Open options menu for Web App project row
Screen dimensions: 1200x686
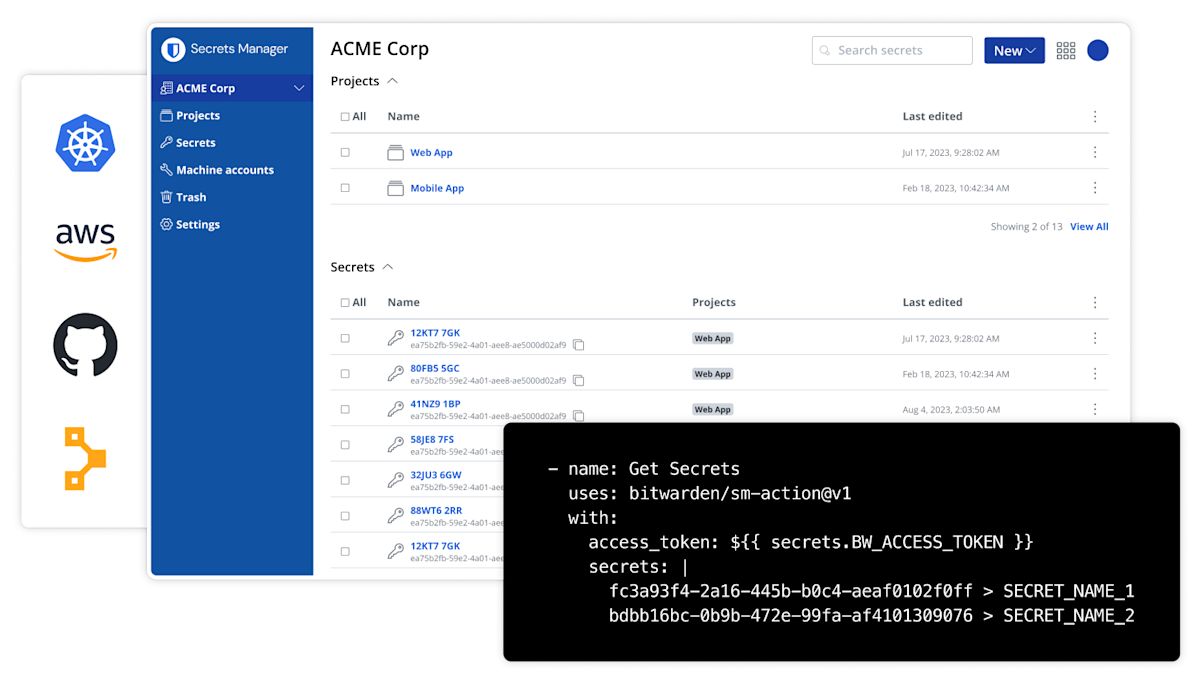pyautogui.click(x=1095, y=152)
